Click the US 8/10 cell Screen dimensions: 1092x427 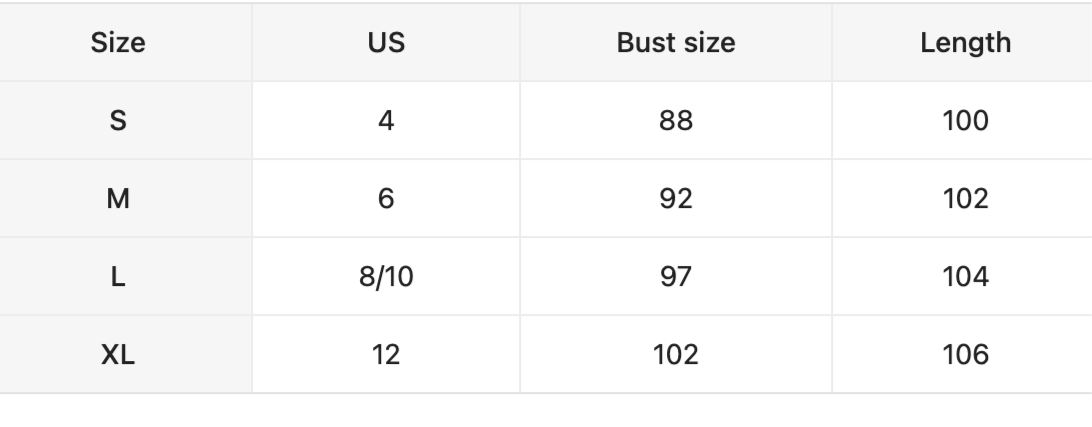[x=386, y=276]
